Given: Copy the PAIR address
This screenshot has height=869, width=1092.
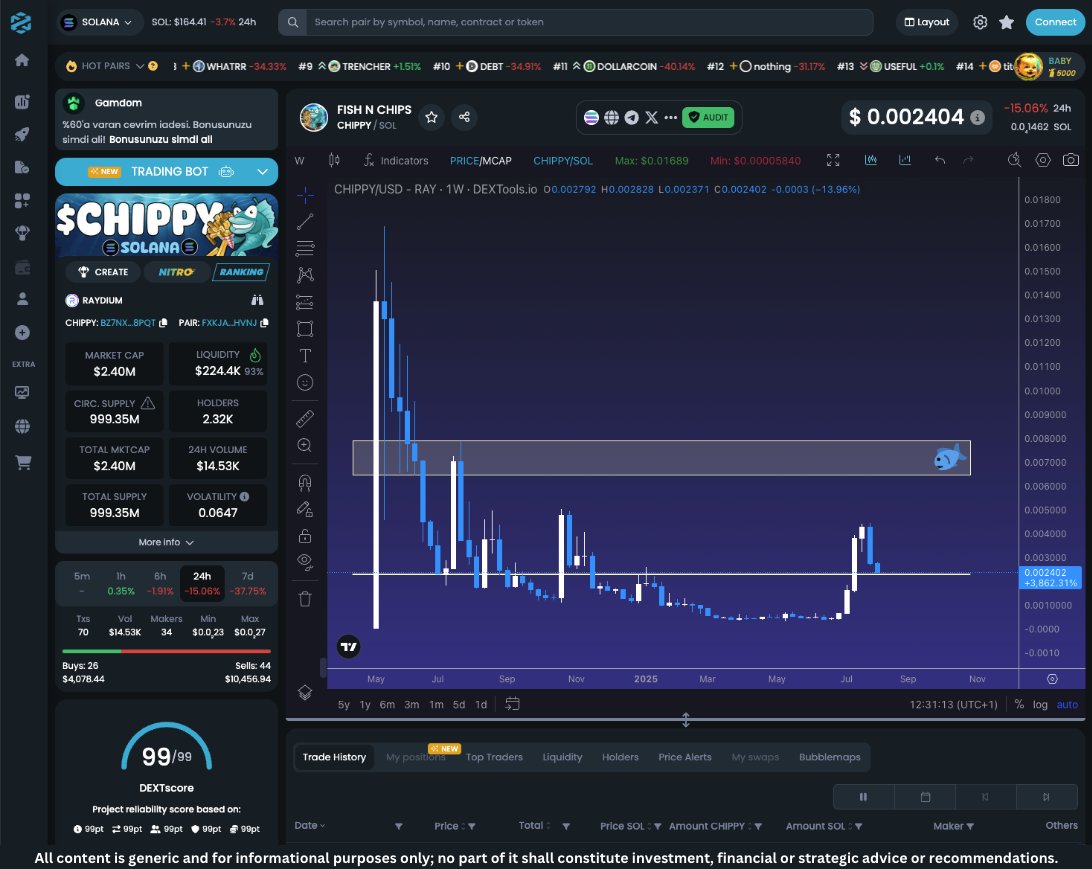Looking at the screenshot, I should tap(264, 323).
